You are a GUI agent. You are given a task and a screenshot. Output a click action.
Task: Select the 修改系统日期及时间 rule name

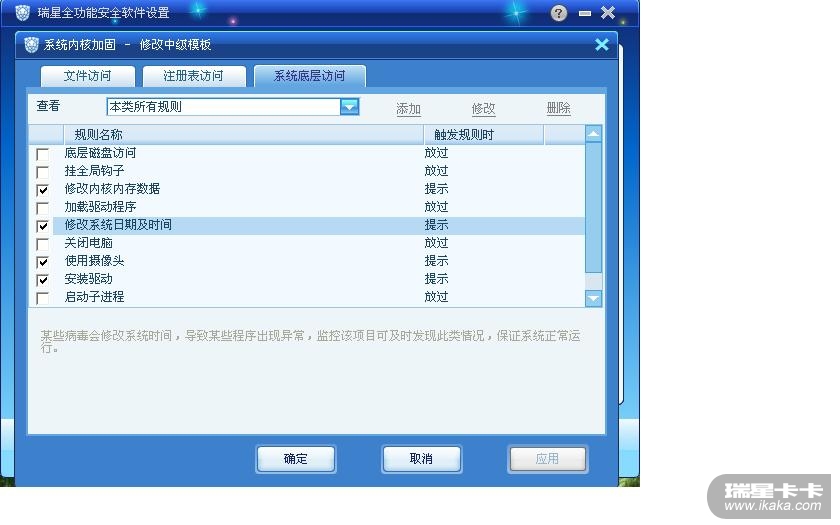point(118,225)
